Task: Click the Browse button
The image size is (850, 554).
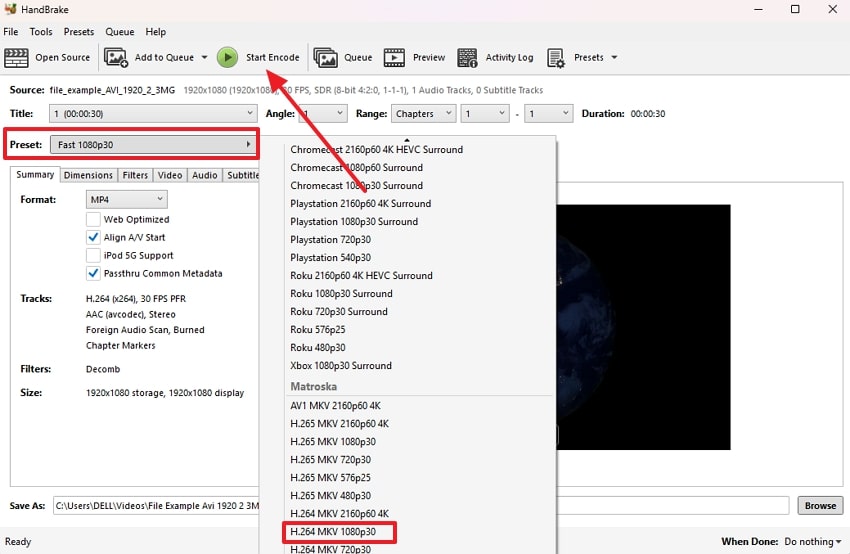Action: tap(820, 506)
